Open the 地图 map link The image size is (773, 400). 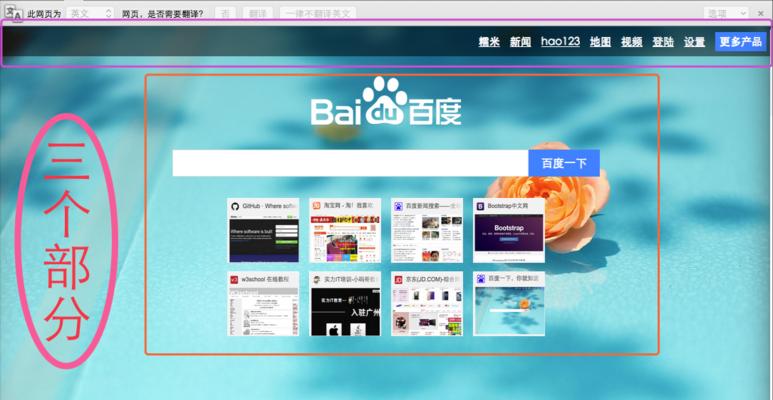[x=600, y=42]
